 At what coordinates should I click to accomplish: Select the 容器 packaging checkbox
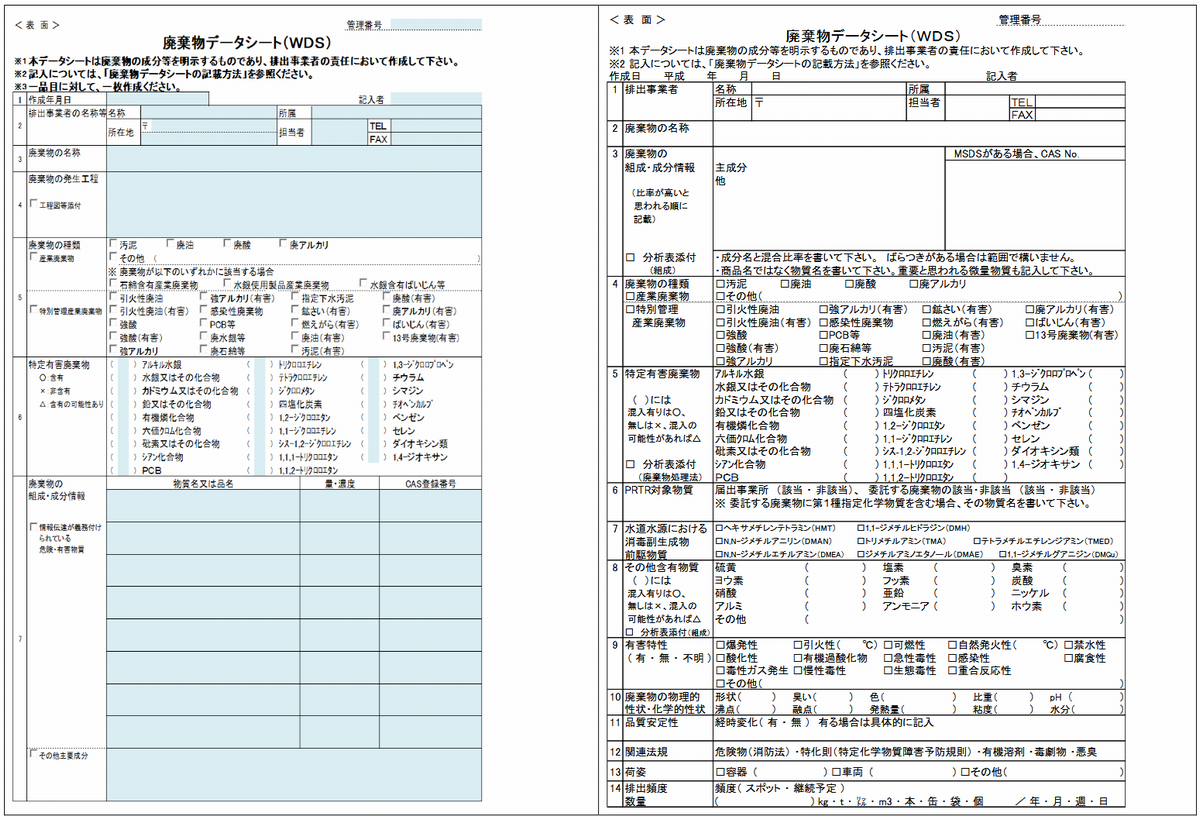click(720, 772)
